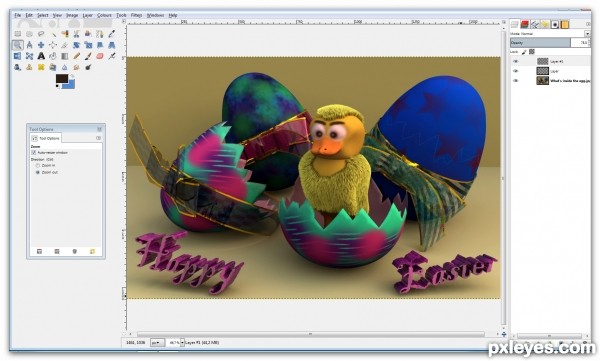Select the Fuzzy Select wand tool
The image size is (600, 361).
pos(53,34)
